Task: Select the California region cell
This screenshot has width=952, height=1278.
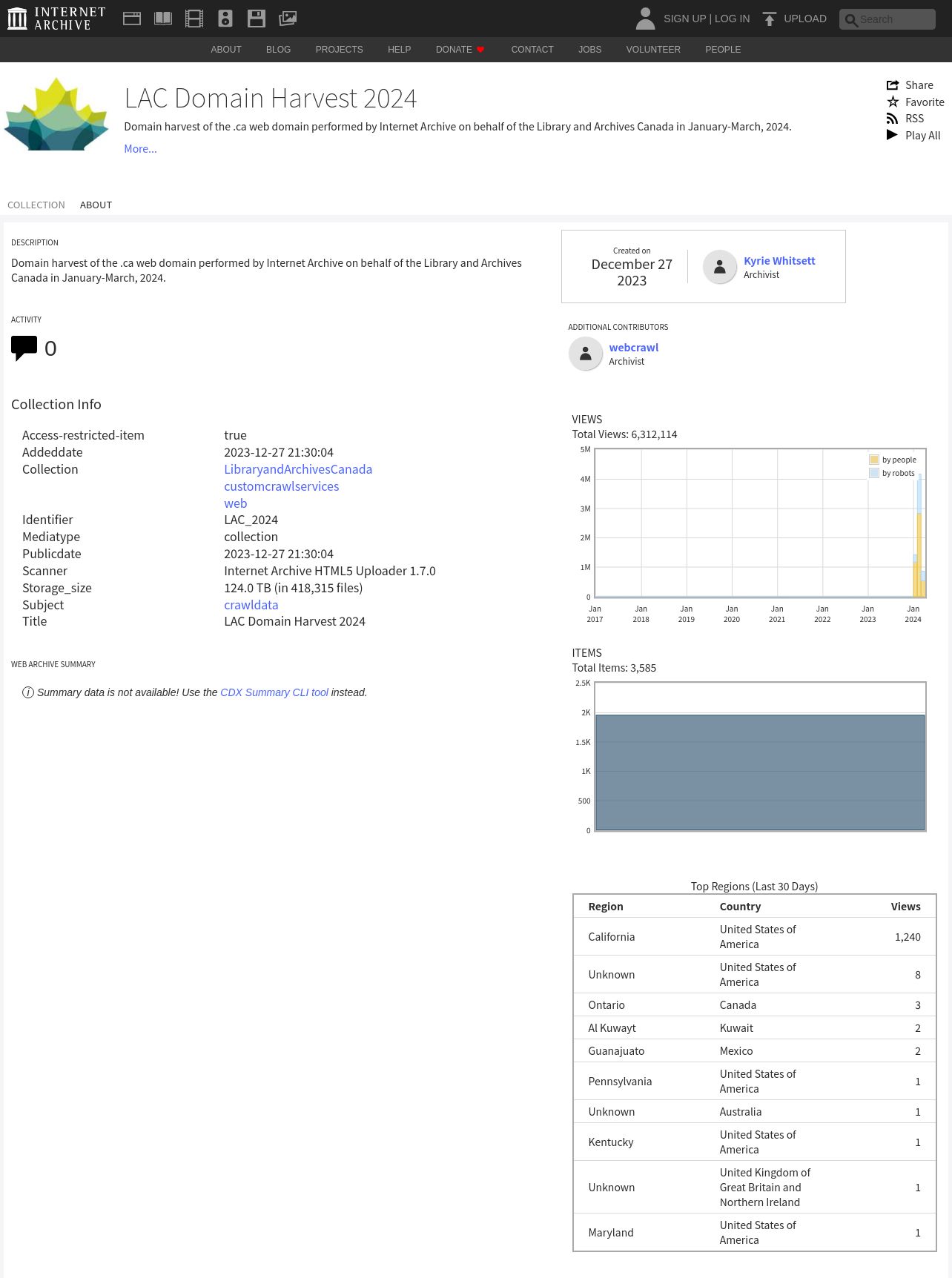Action: coord(612,937)
